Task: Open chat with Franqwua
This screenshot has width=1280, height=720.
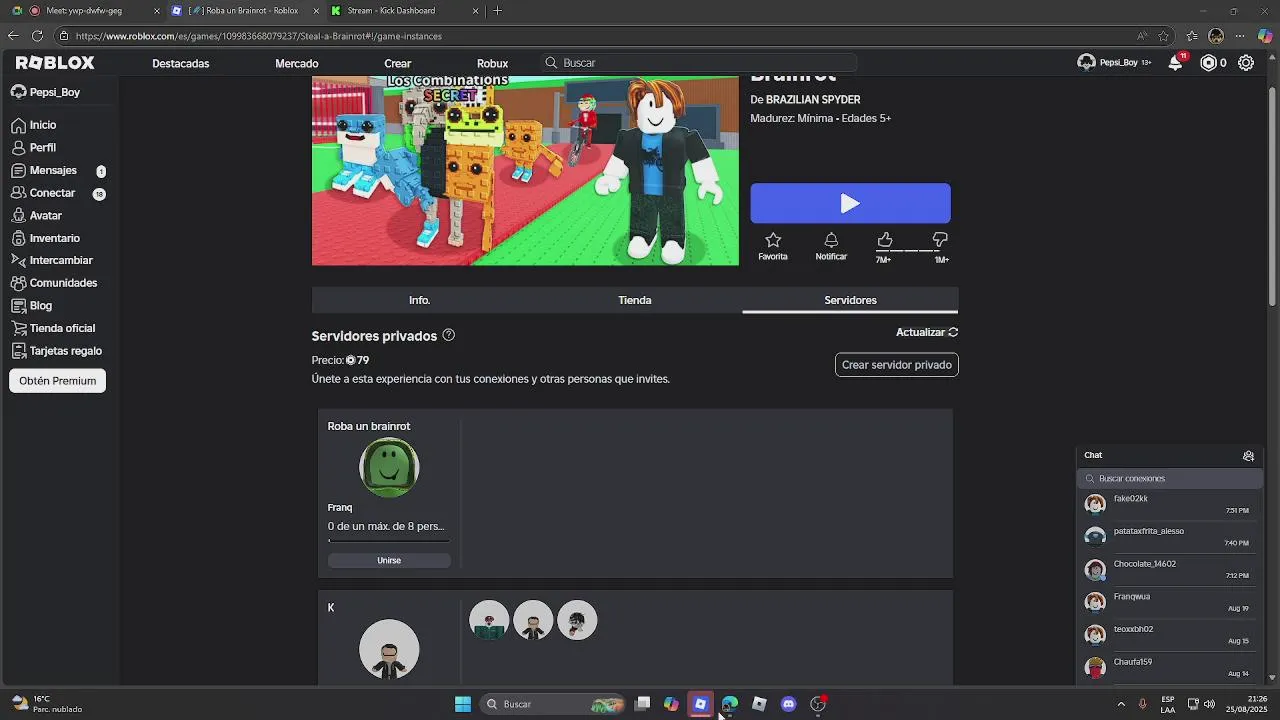Action: 1170,602
